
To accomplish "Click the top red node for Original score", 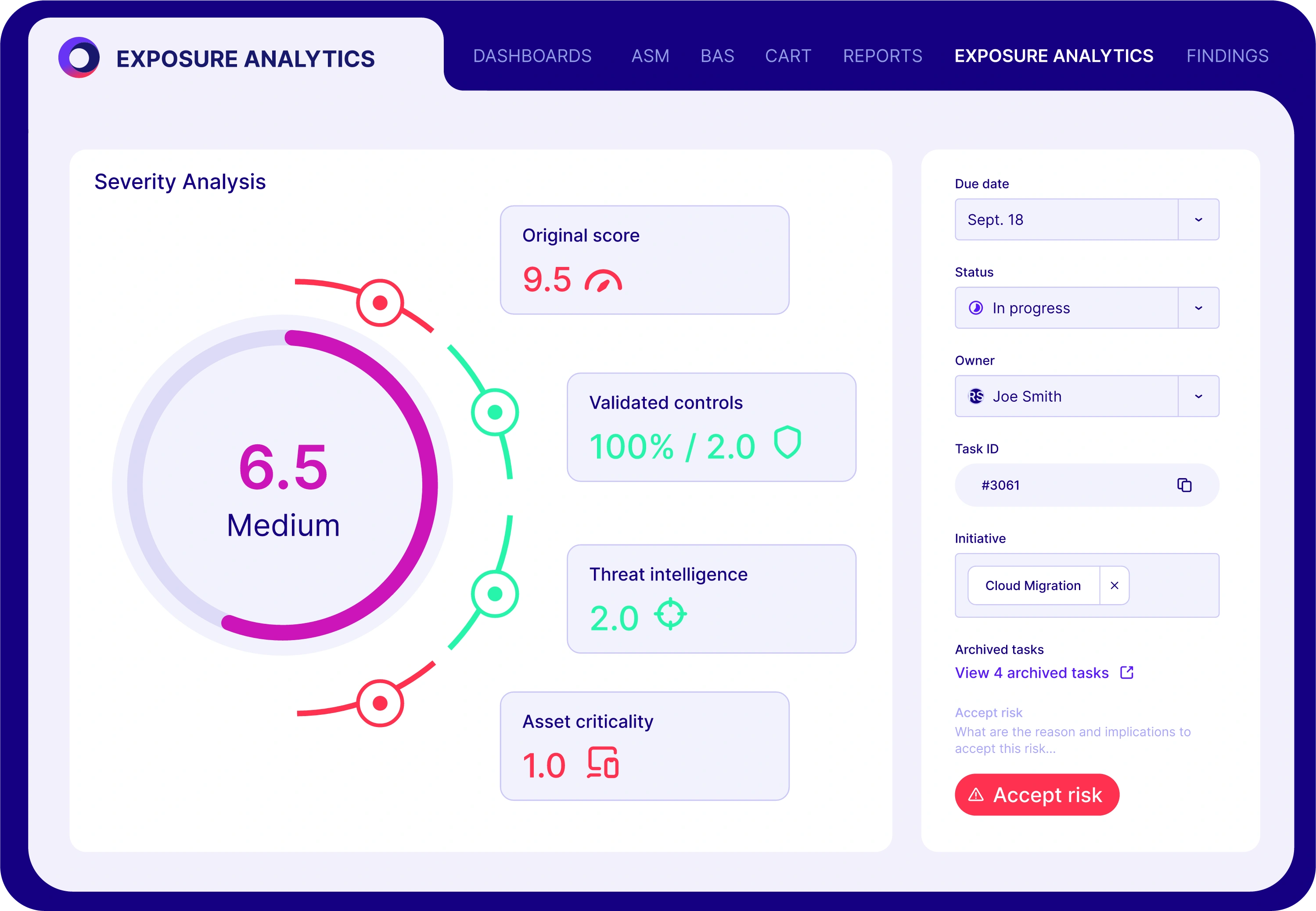I will (x=380, y=302).
